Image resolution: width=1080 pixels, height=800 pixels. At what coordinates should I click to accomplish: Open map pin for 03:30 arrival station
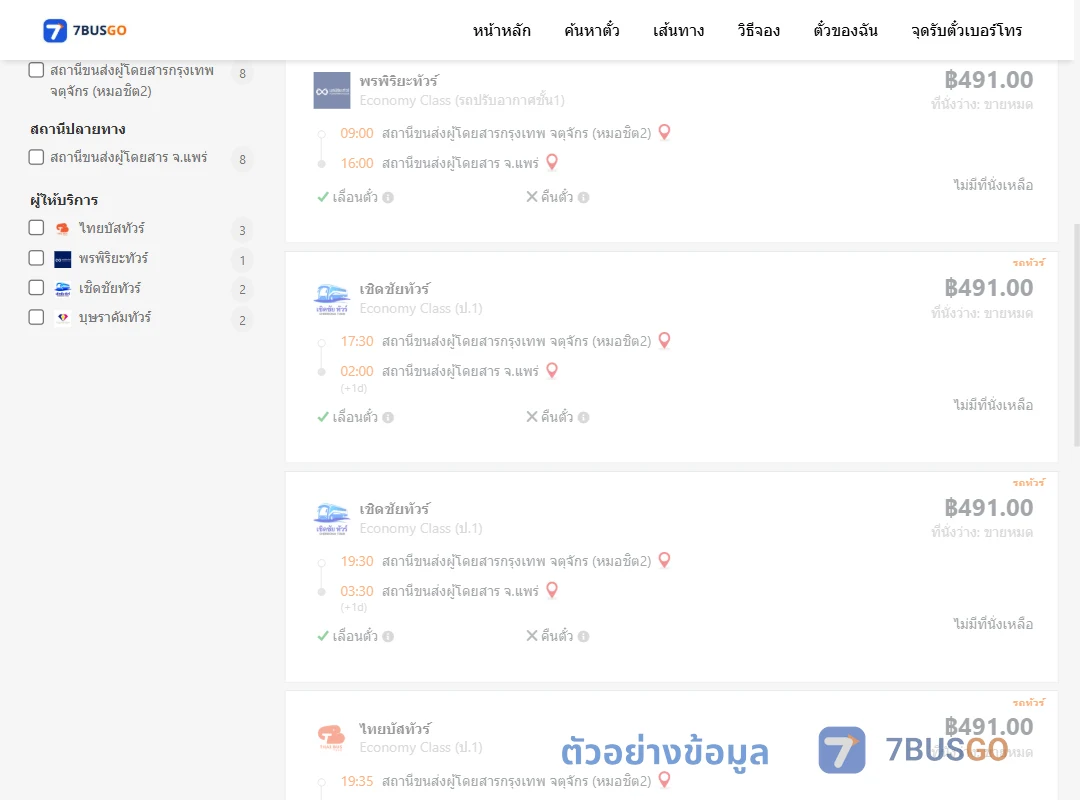552,591
